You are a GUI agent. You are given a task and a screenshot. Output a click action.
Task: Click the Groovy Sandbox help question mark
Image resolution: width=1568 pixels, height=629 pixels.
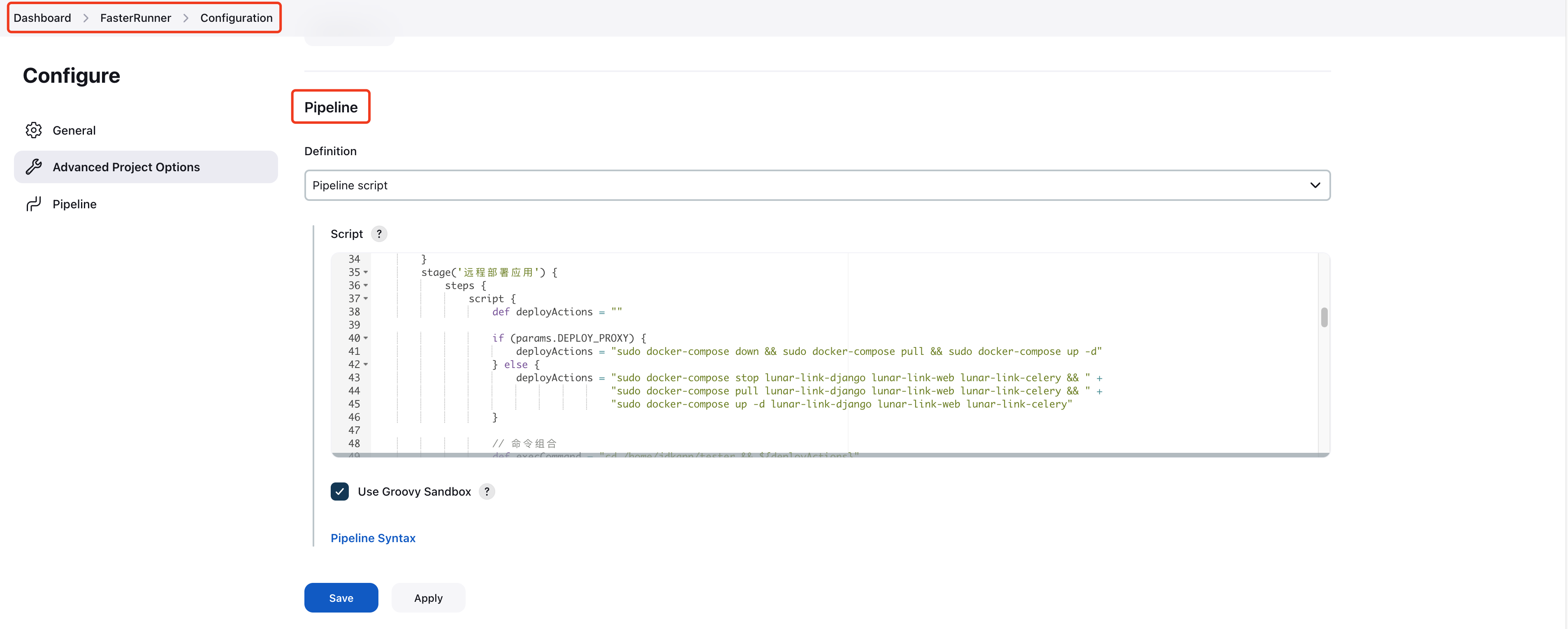(486, 492)
